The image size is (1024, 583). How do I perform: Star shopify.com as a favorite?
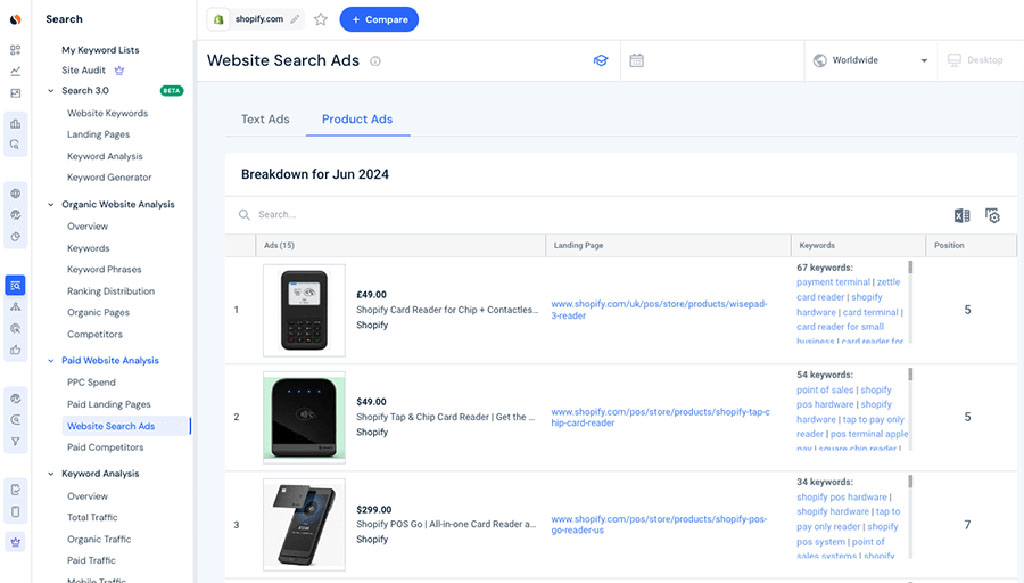click(x=321, y=20)
